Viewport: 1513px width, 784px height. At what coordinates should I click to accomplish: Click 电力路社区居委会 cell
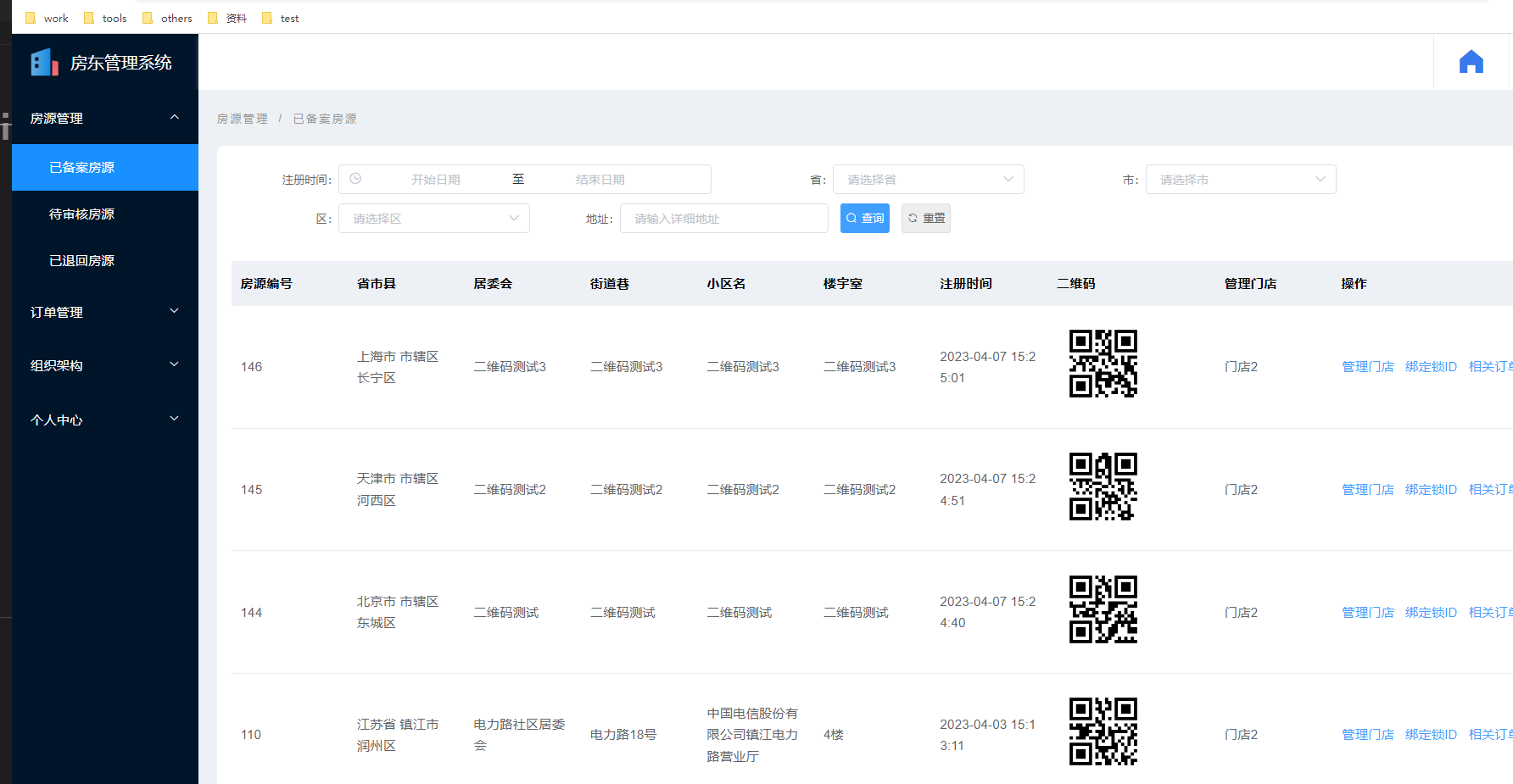pos(519,734)
